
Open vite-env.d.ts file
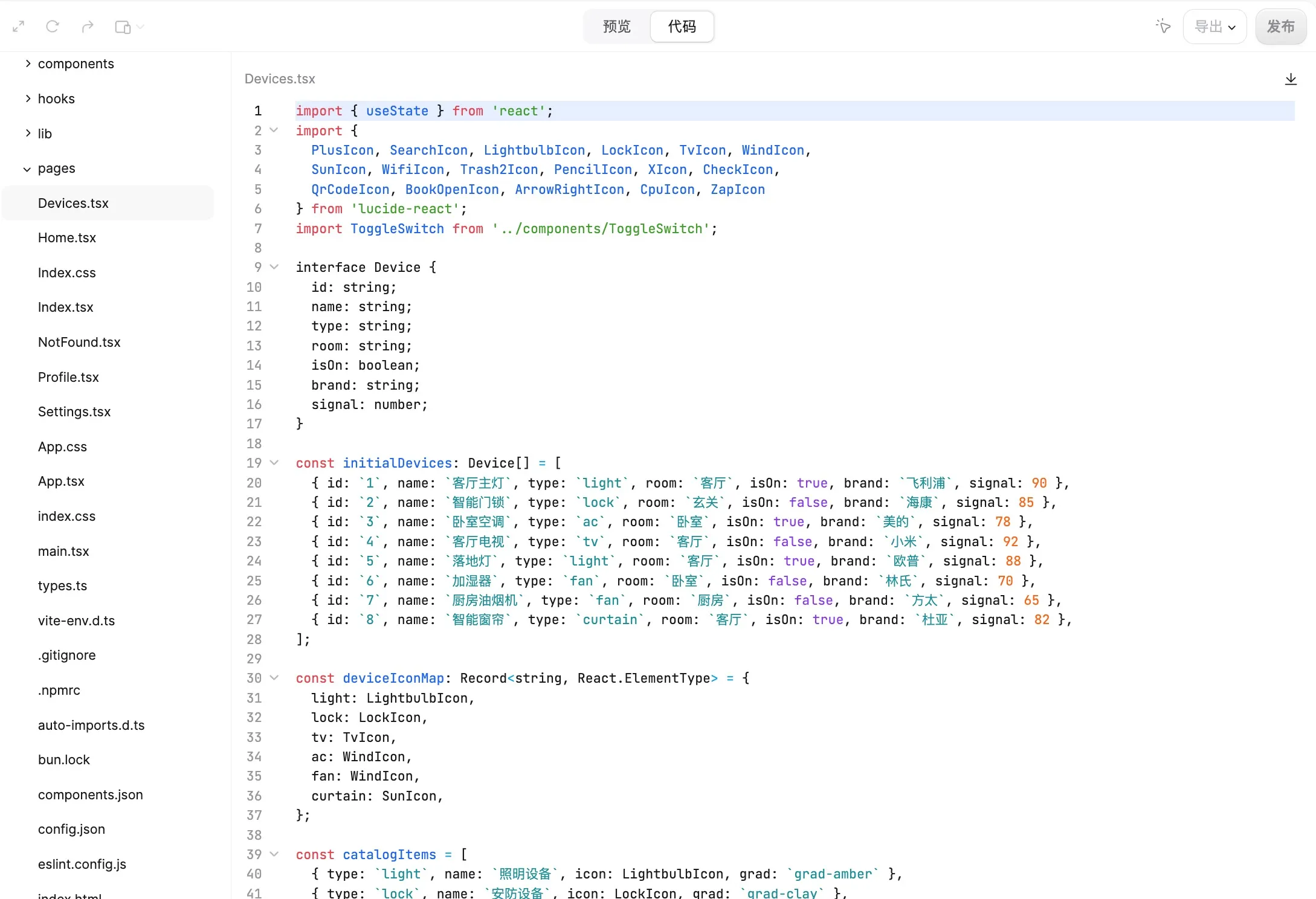pyautogui.click(x=76, y=621)
